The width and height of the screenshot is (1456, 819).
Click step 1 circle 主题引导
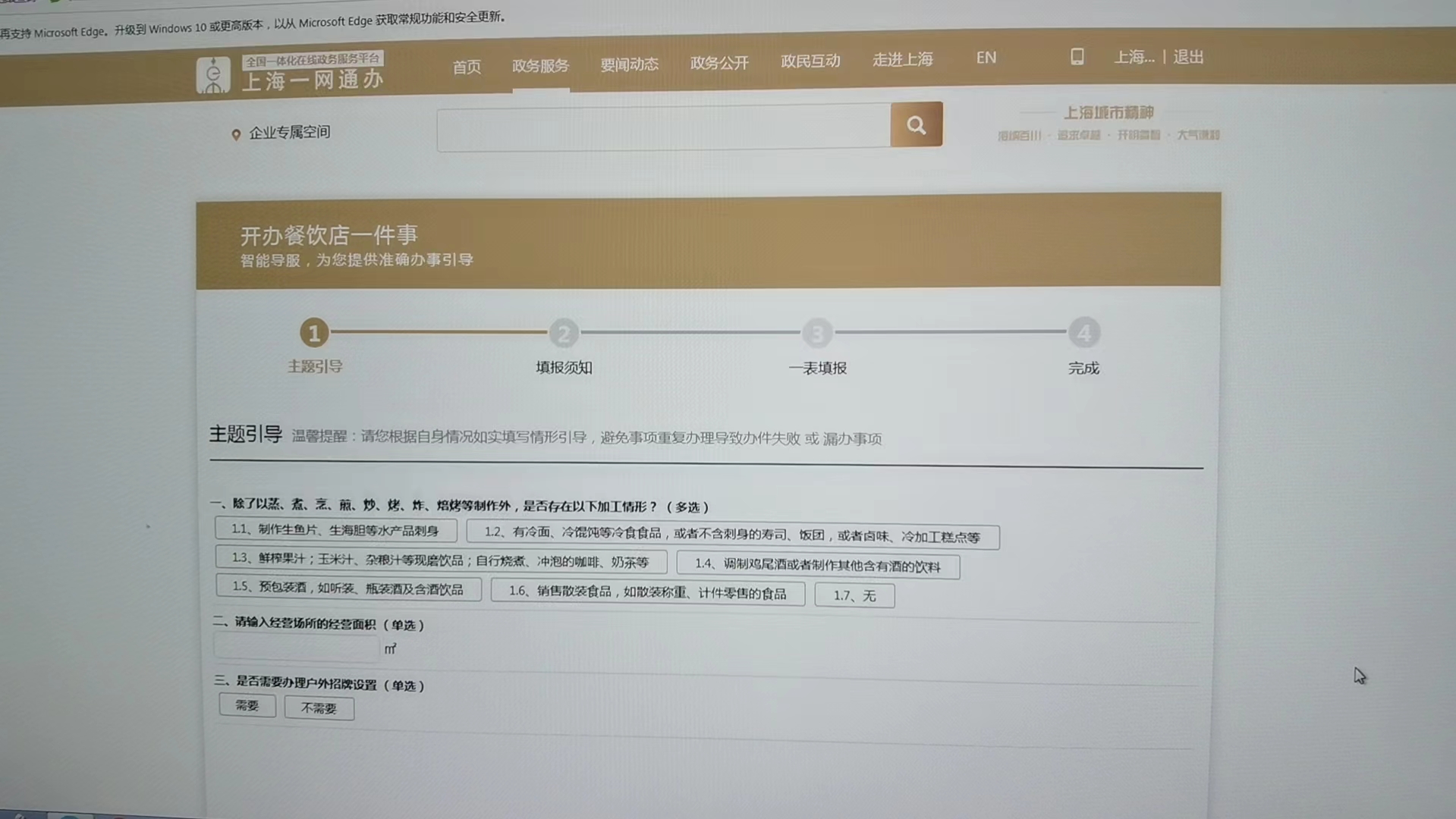click(314, 333)
